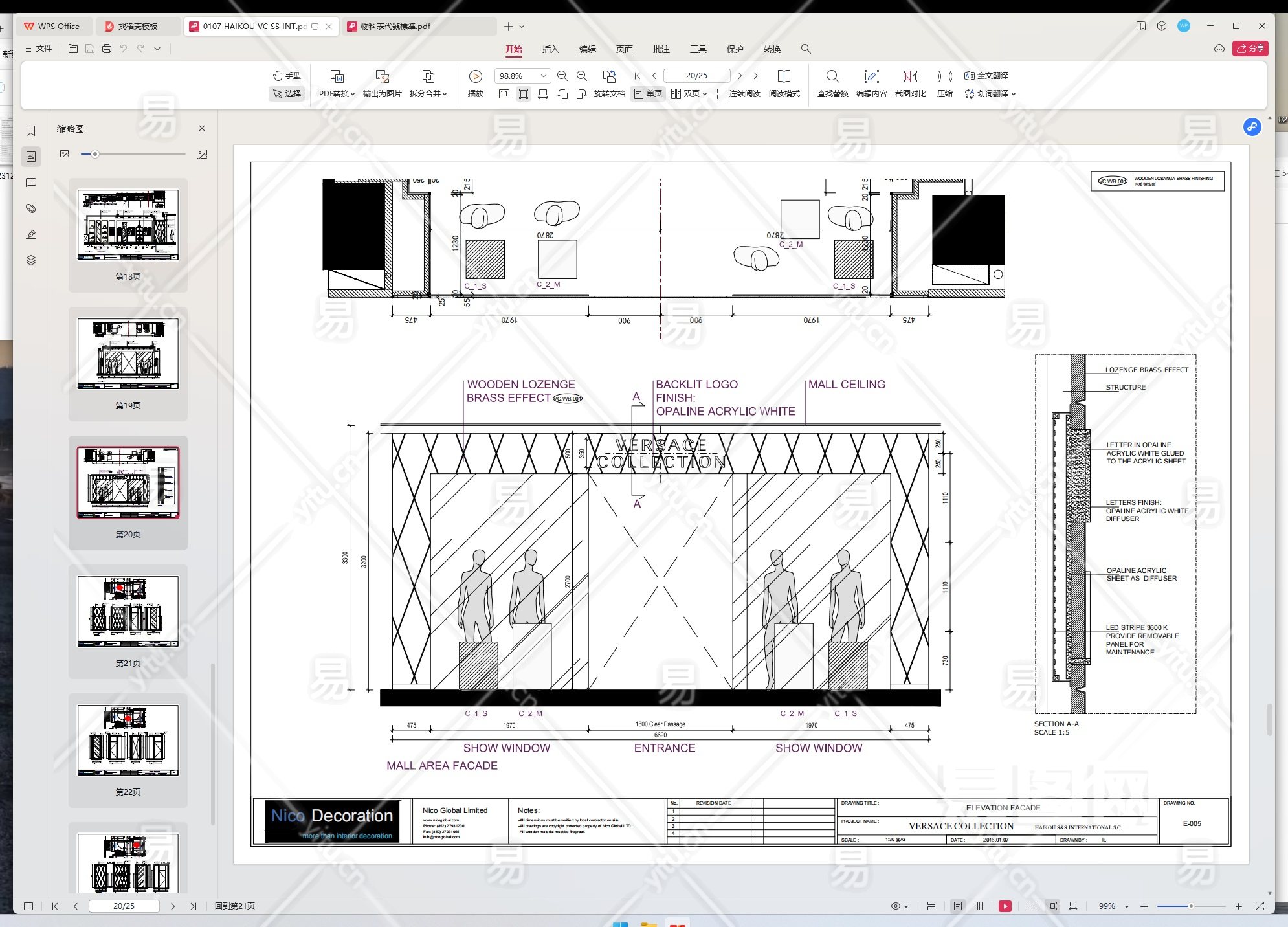Switch to the 插入 ribbon tab
Viewport: 1288px width, 927px height.
tap(550, 49)
